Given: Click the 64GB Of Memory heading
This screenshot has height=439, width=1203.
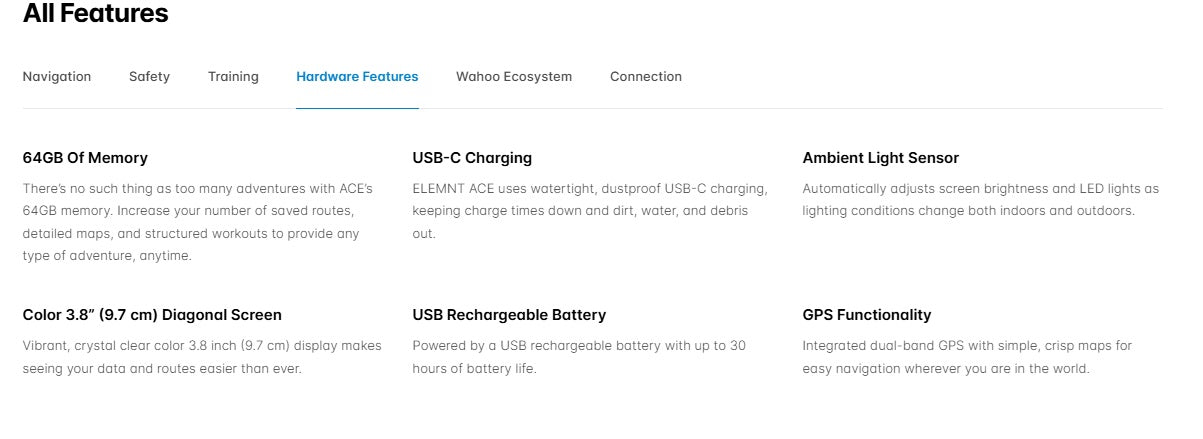Looking at the screenshot, I should [85, 158].
